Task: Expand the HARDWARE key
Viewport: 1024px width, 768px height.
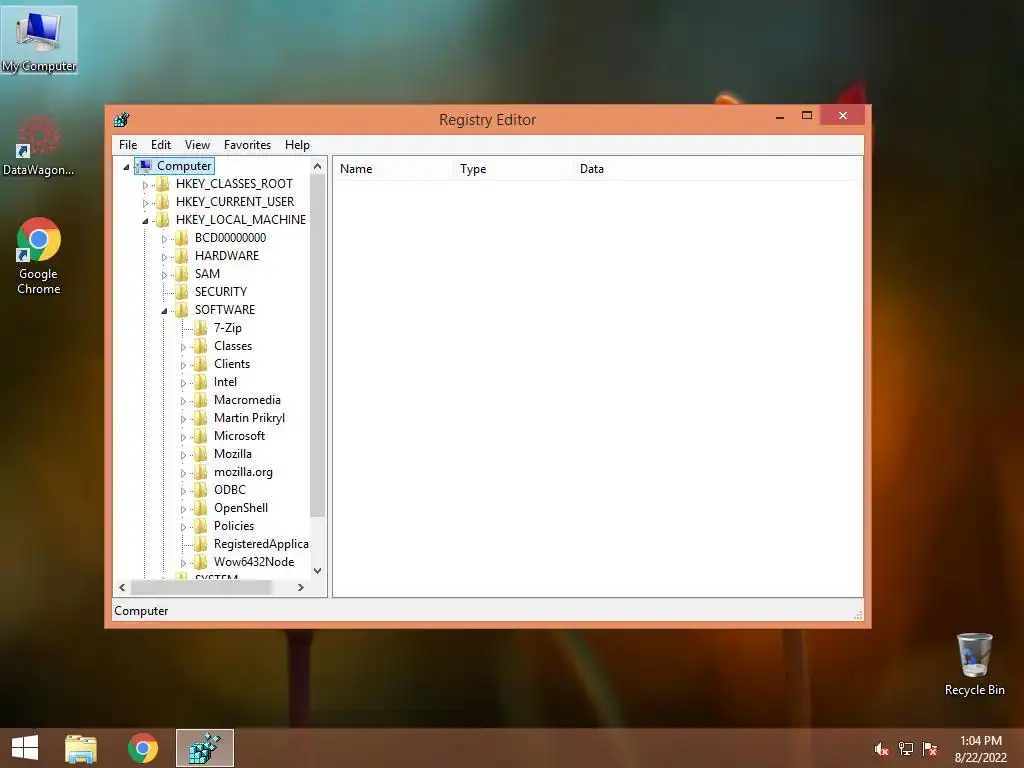Action: 164,257
